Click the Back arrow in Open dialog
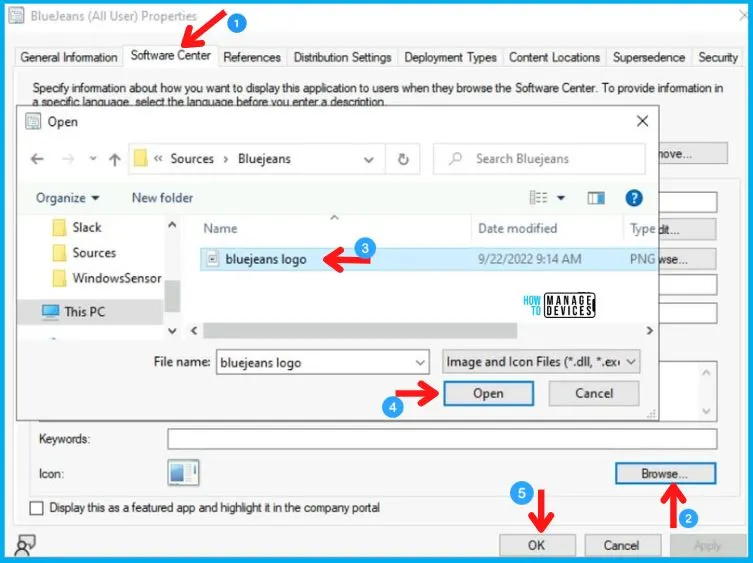This screenshot has width=753, height=563. (37, 159)
